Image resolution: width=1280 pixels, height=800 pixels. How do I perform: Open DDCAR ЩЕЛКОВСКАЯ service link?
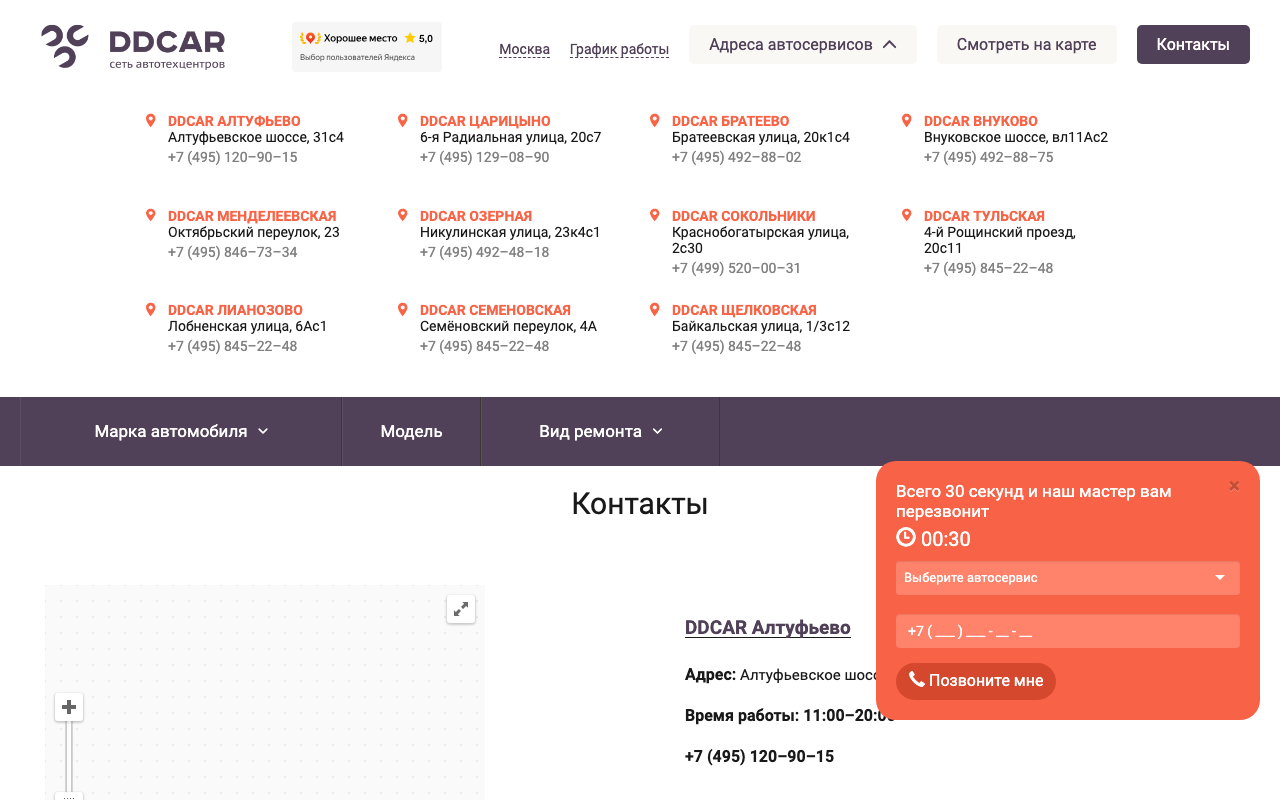coord(744,310)
